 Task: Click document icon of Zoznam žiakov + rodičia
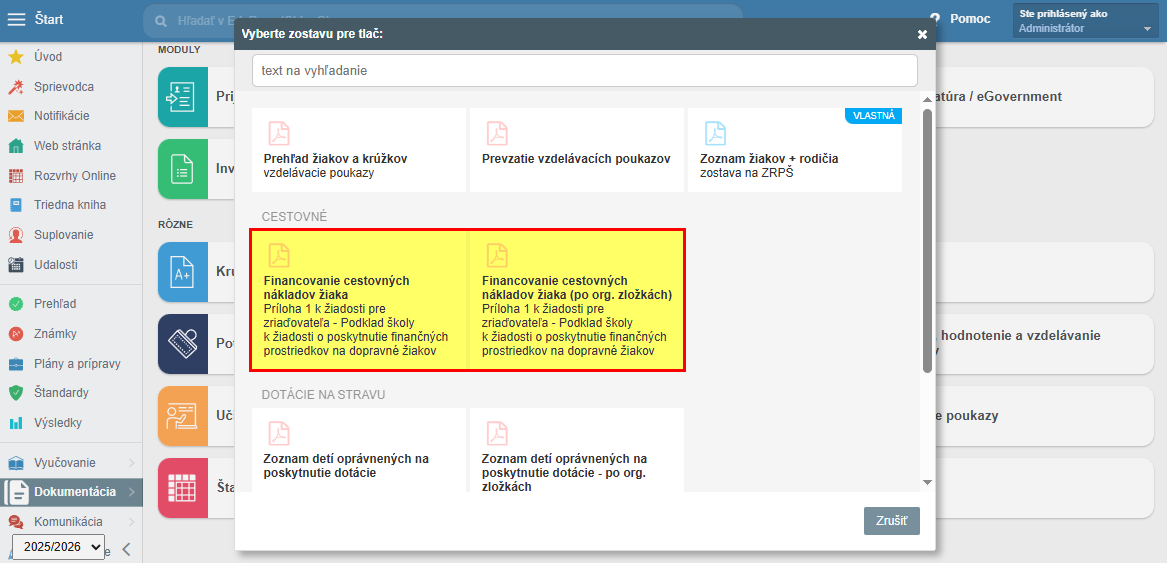click(x=715, y=133)
